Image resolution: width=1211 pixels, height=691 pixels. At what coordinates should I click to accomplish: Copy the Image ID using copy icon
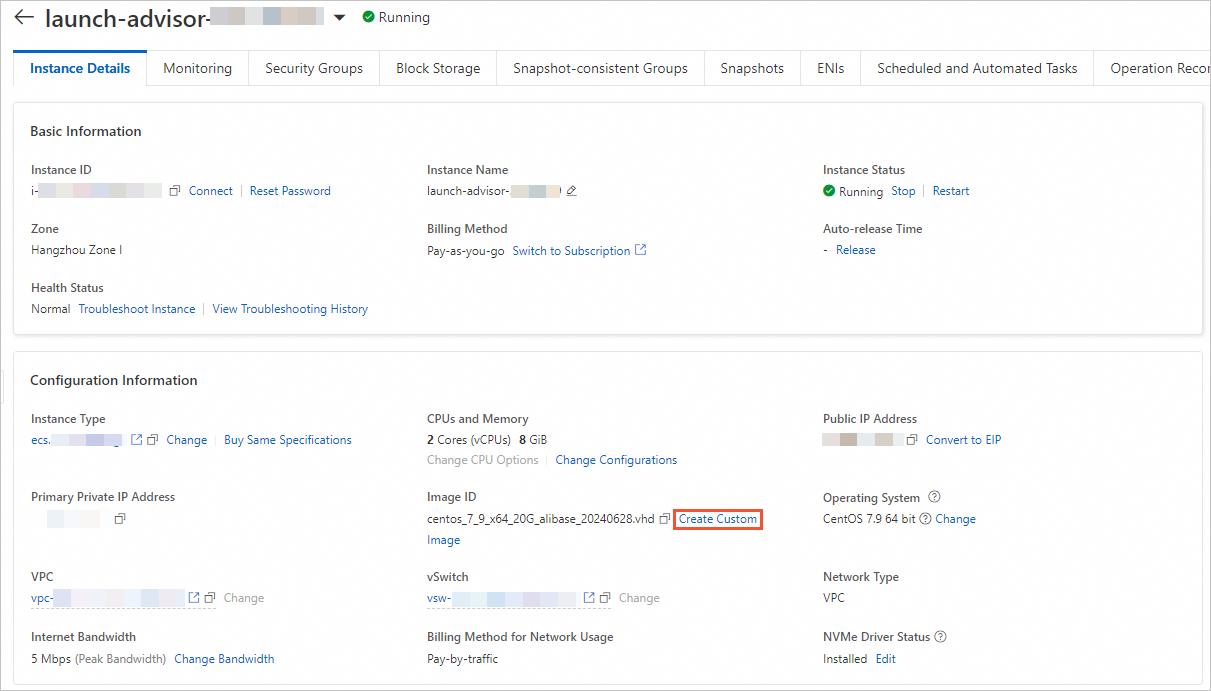(x=665, y=519)
